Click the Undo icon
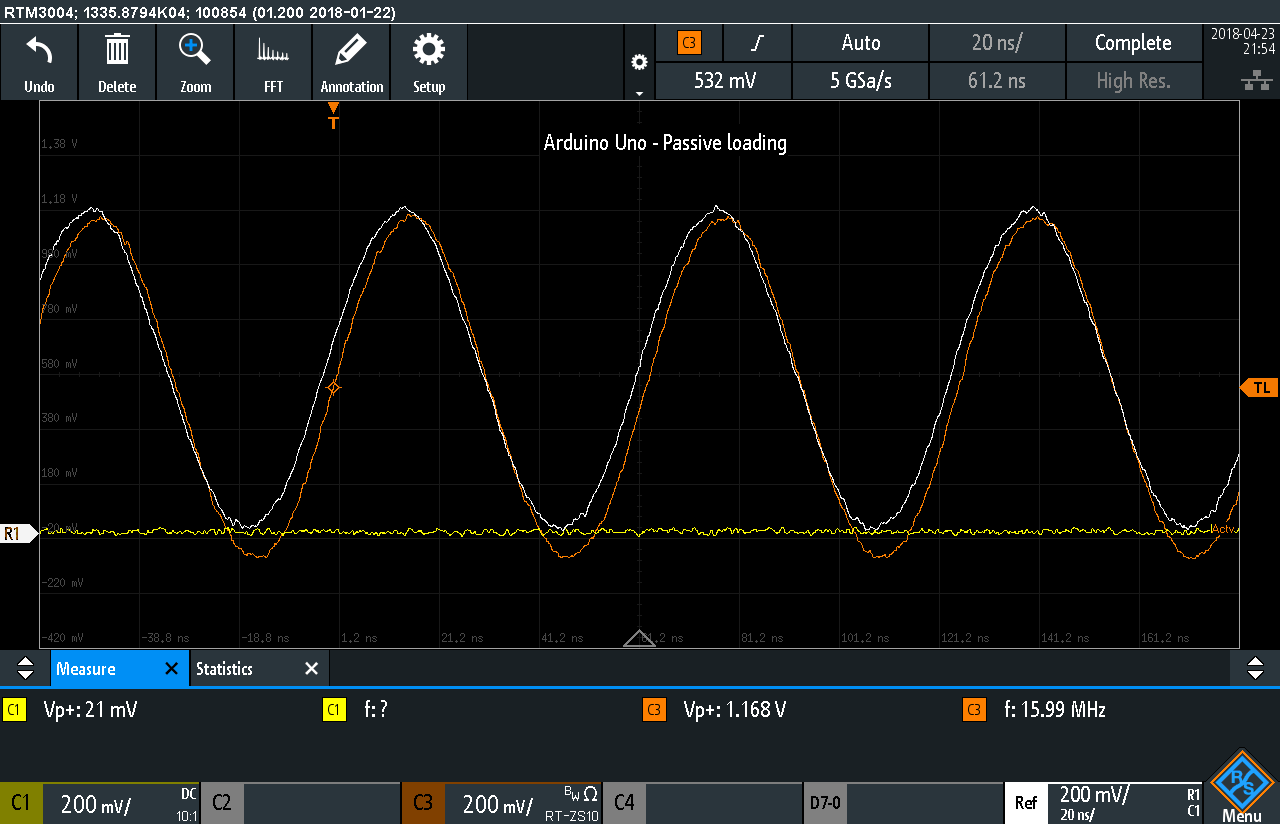Image resolution: width=1280 pixels, height=824 pixels. 39,62
